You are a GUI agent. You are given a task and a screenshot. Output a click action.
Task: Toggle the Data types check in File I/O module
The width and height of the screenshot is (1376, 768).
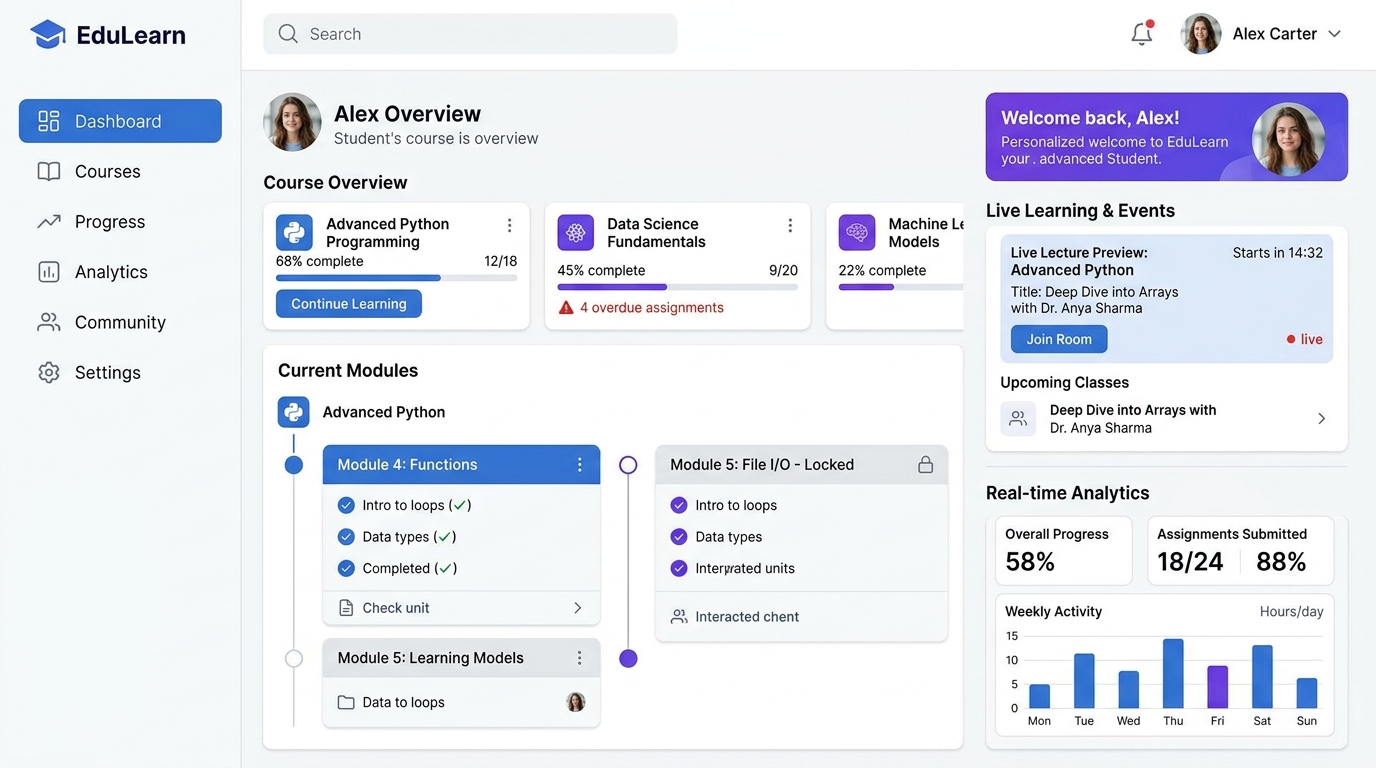679,537
